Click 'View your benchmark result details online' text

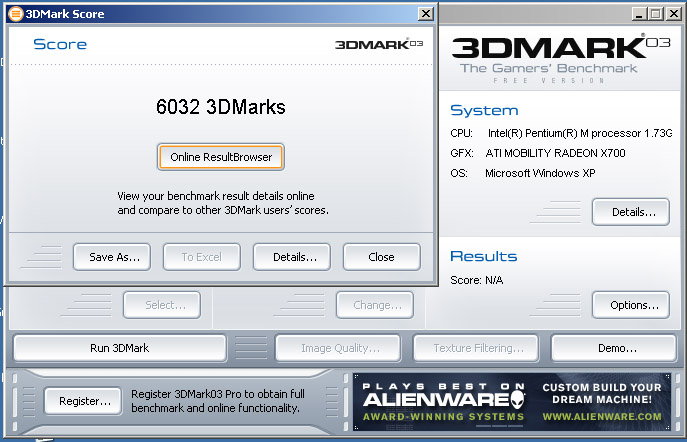[216, 196]
